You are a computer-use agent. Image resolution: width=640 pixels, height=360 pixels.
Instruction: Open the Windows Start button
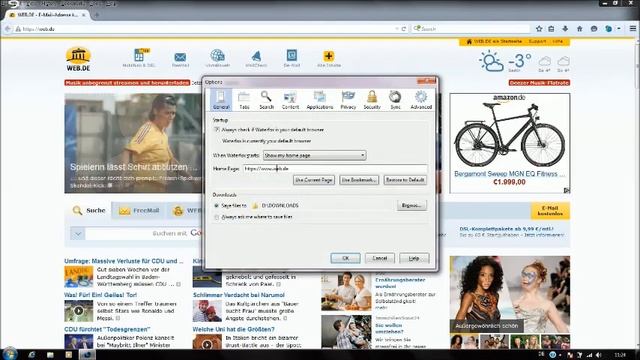(x=9, y=354)
